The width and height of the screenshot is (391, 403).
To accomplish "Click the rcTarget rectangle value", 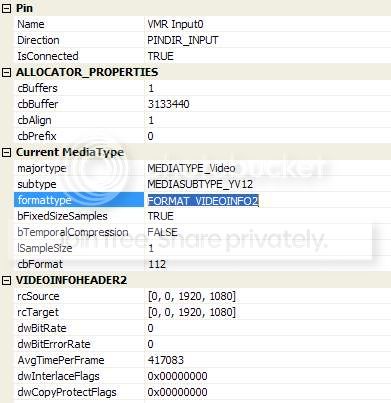I will pos(192,312).
